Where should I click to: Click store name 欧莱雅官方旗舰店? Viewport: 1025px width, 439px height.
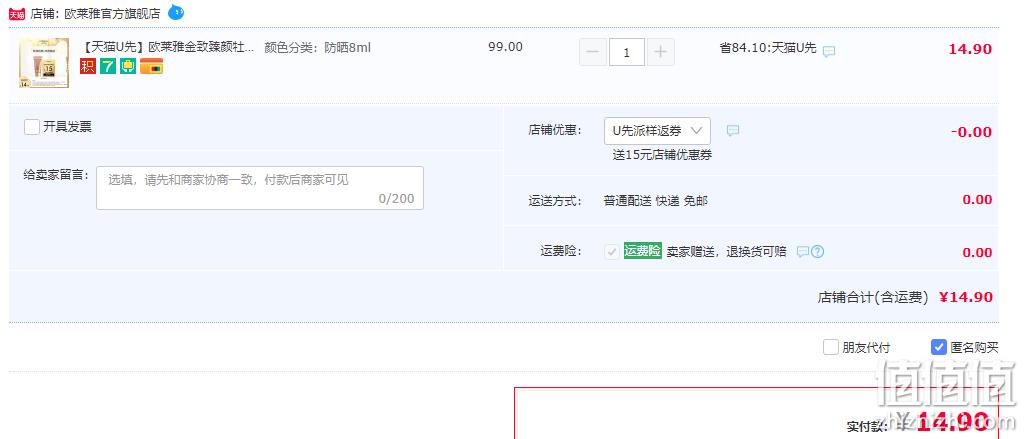click(112, 14)
